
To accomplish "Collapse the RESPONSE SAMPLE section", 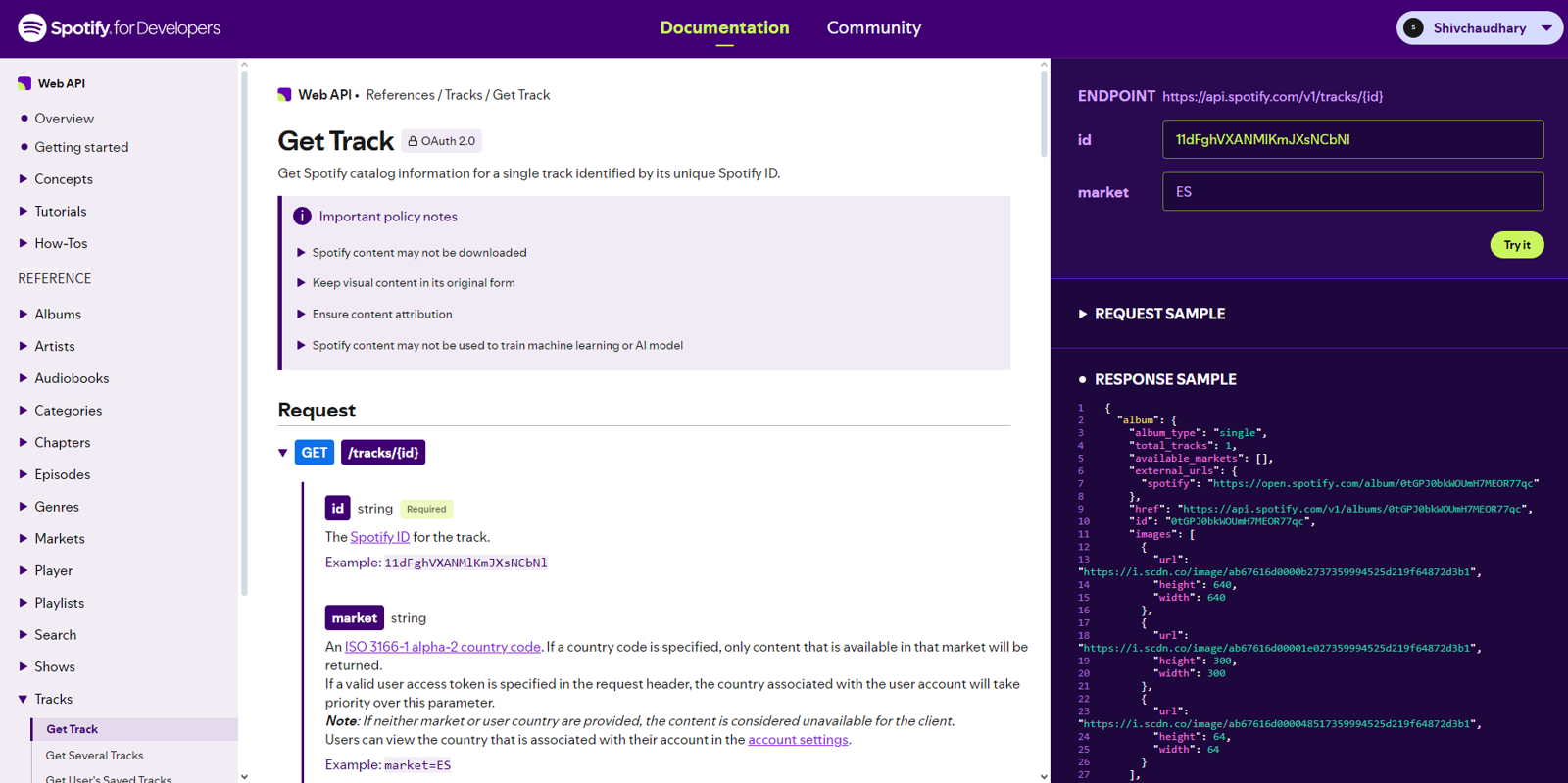I will (1157, 379).
